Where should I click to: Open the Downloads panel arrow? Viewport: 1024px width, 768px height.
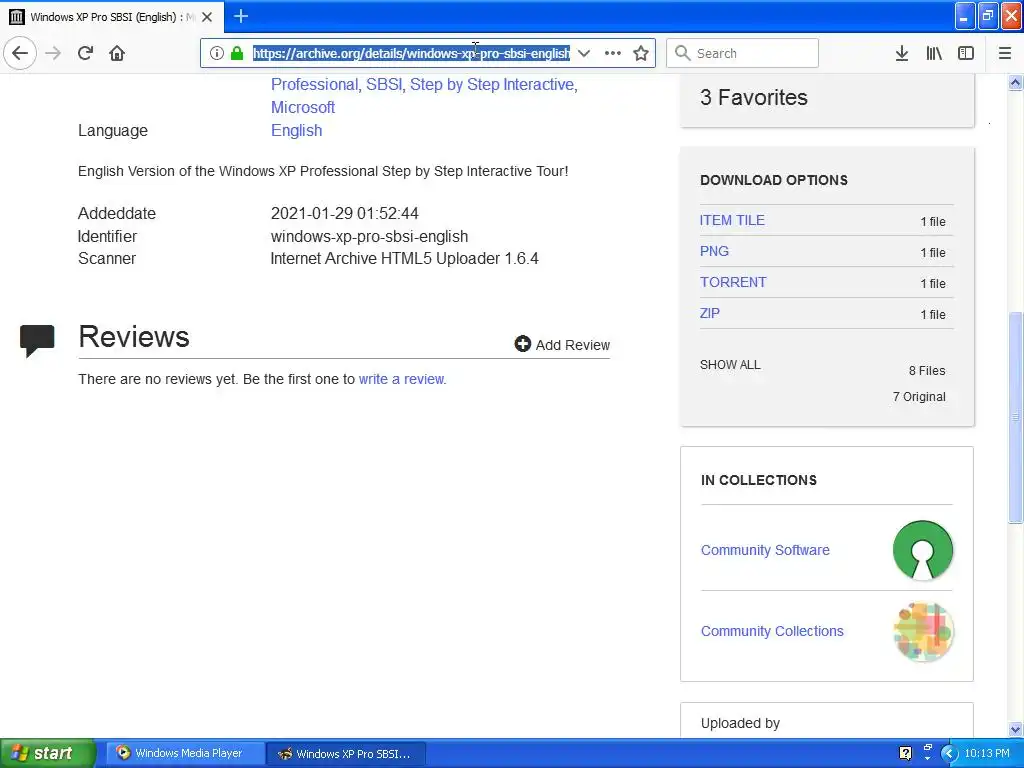[x=901, y=53]
